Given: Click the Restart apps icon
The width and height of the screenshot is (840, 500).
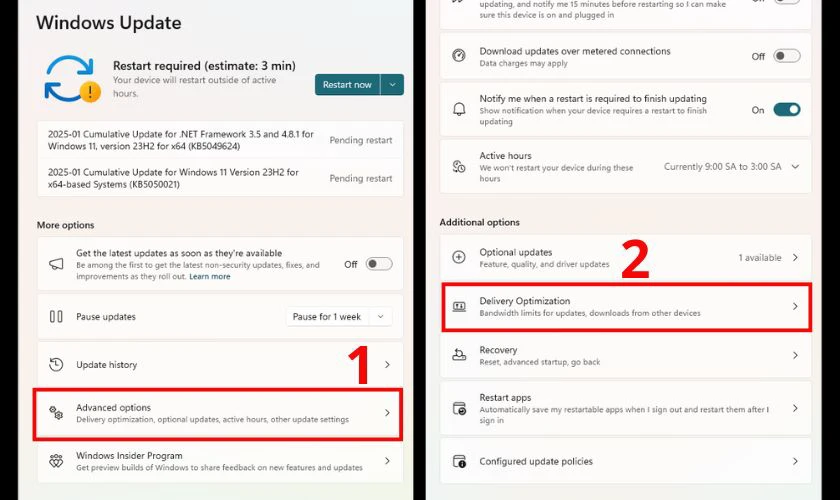Looking at the screenshot, I should 459,408.
